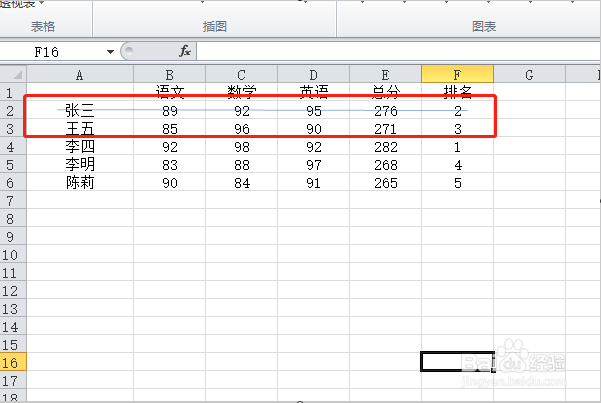Click cell containing 张三

[x=80, y=110]
